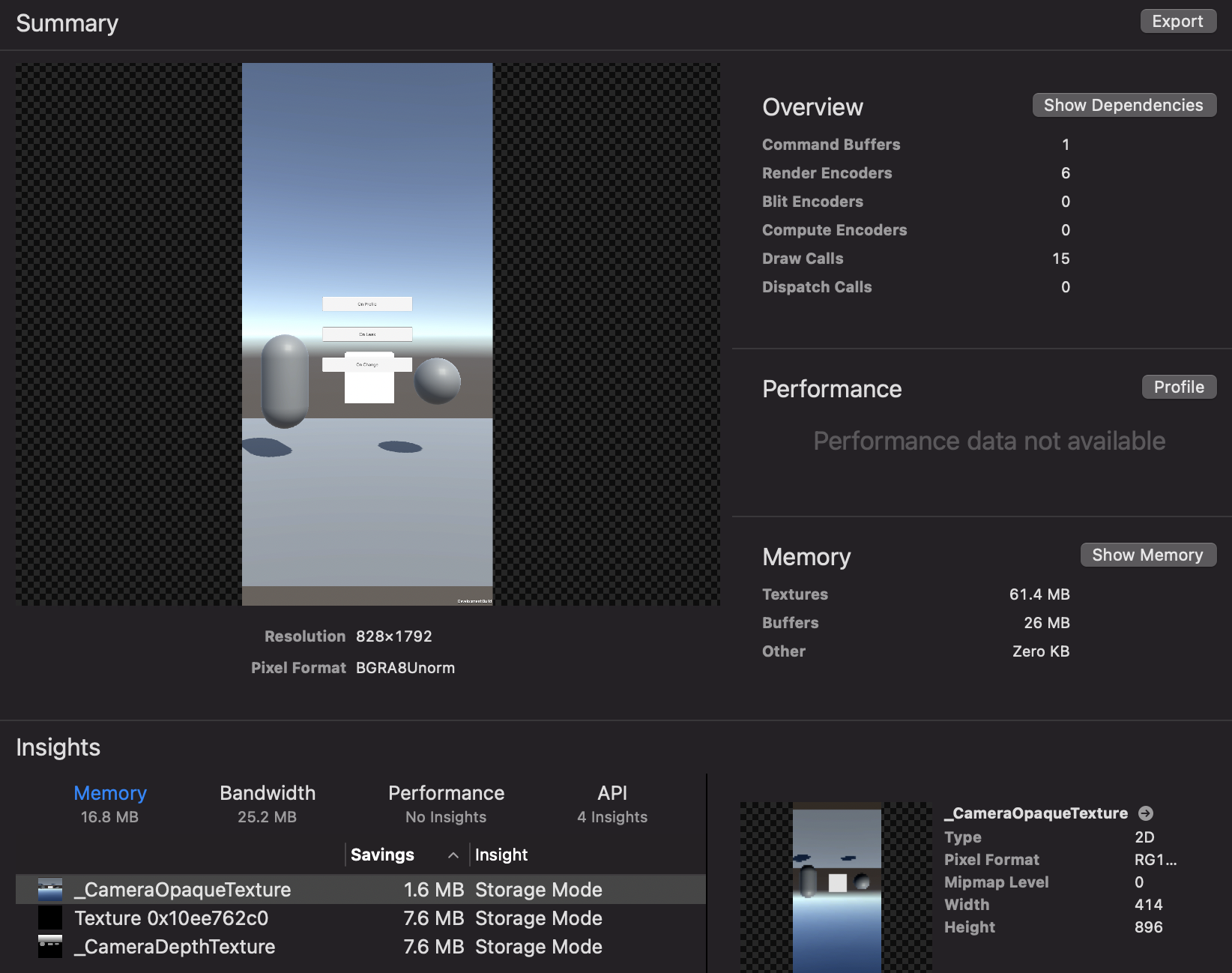The height and width of the screenshot is (973, 1232).
Task: Click the _CameraDepthTexture thumbnail icon
Action: 50,946
